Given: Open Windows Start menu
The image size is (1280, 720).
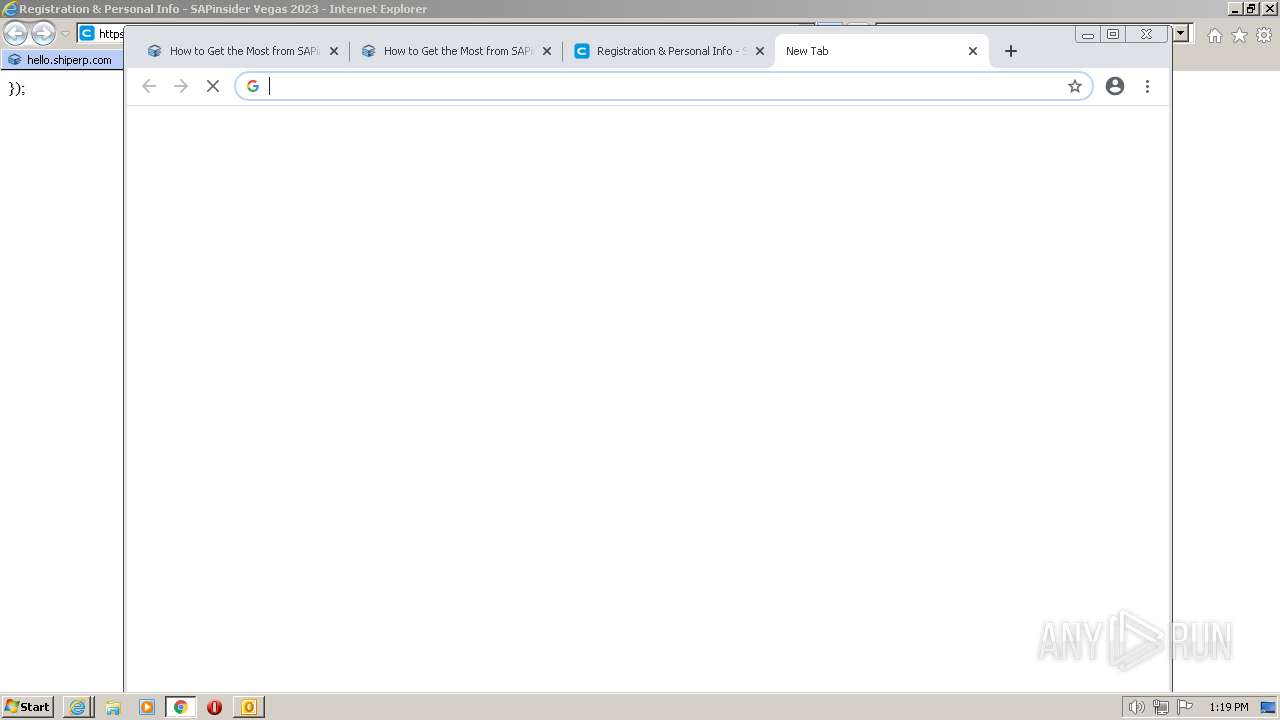Looking at the screenshot, I should pyautogui.click(x=28, y=707).
